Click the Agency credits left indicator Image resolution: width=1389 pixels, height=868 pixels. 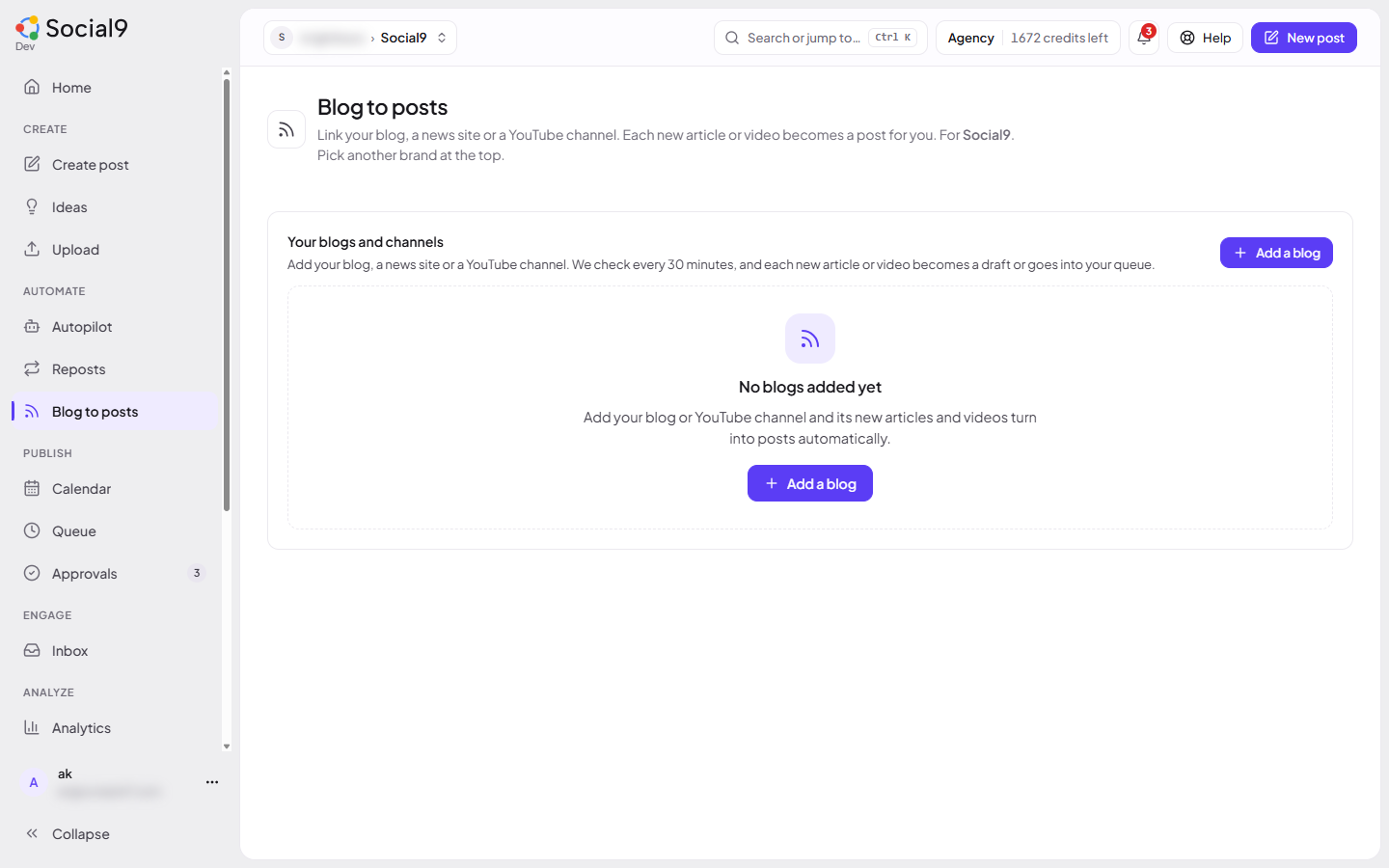pyautogui.click(x=1028, y=38)
